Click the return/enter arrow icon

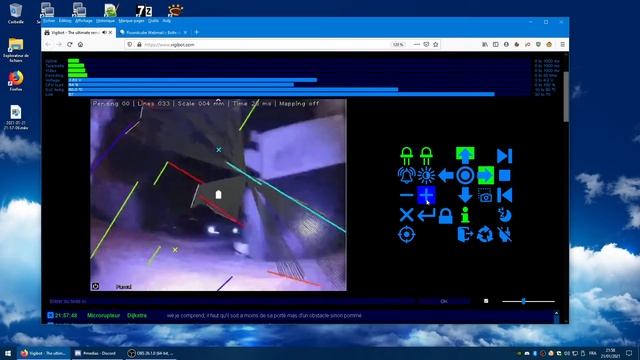tap(426, 215)
